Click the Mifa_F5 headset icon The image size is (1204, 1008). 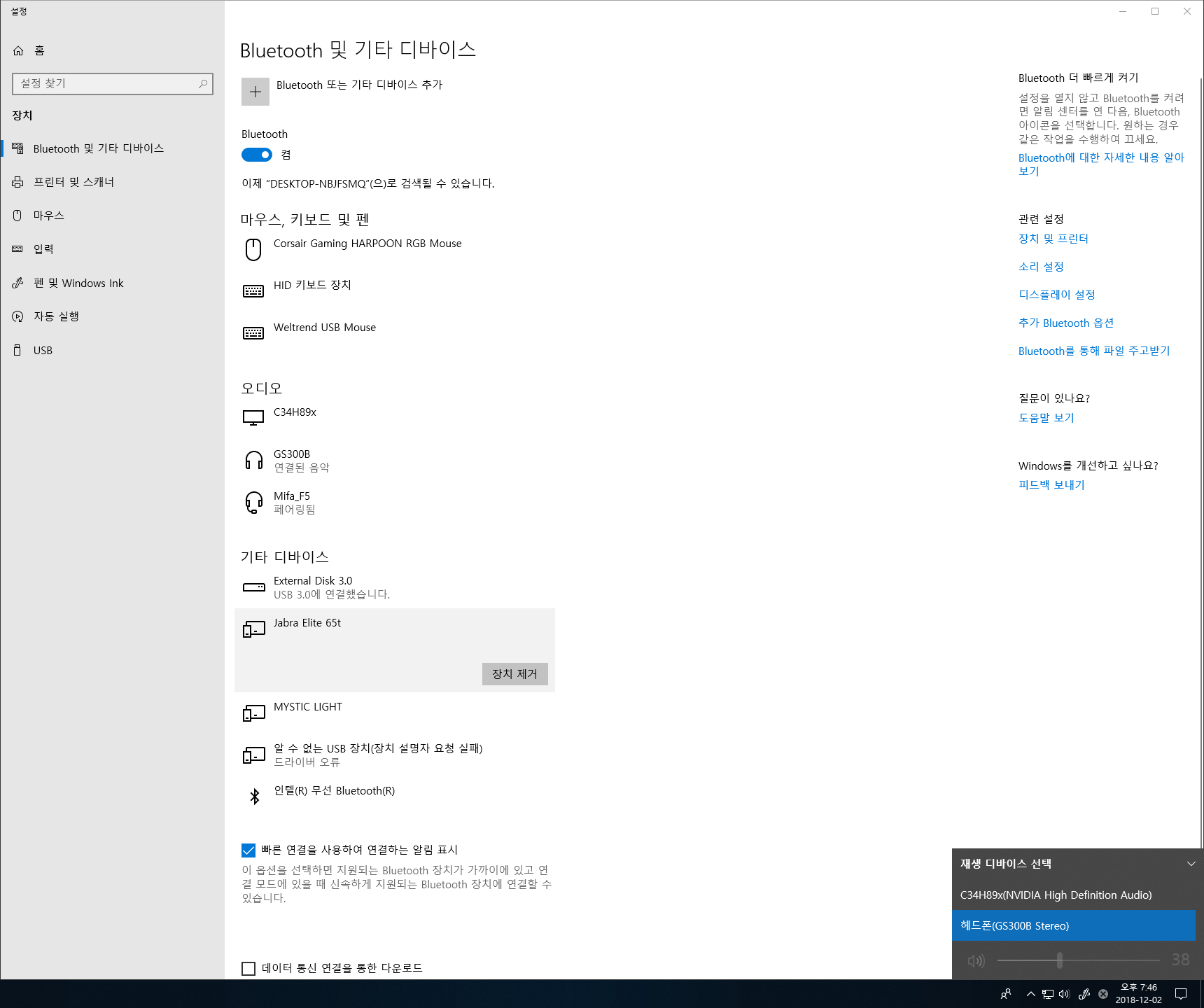(x=253, y=502)
